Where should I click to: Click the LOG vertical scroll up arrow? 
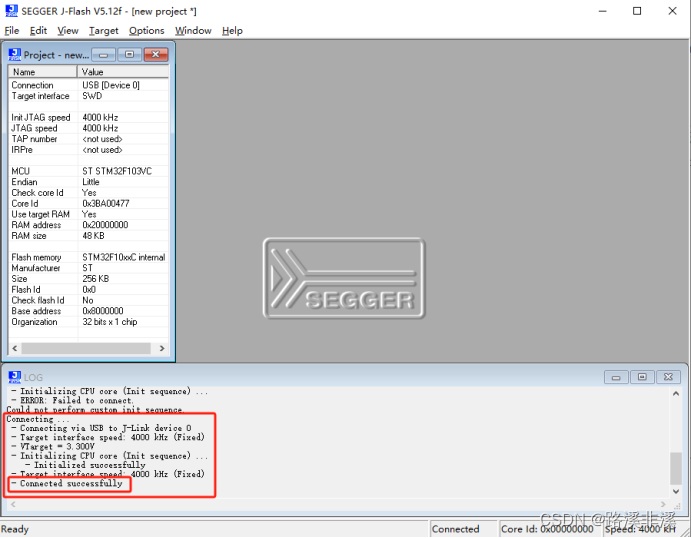click(676, 394)
